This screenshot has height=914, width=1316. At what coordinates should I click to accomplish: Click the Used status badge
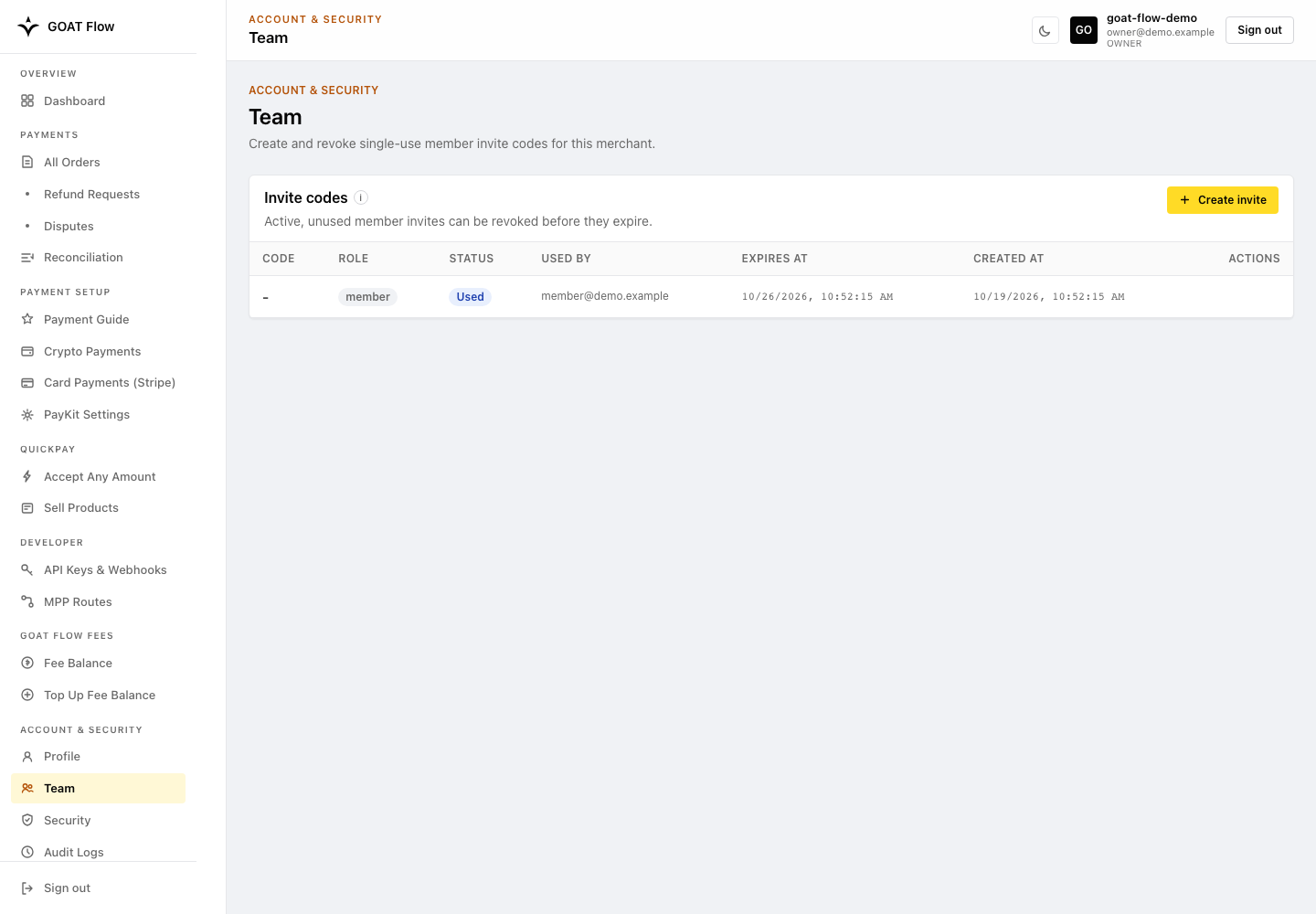pos(470,297)
